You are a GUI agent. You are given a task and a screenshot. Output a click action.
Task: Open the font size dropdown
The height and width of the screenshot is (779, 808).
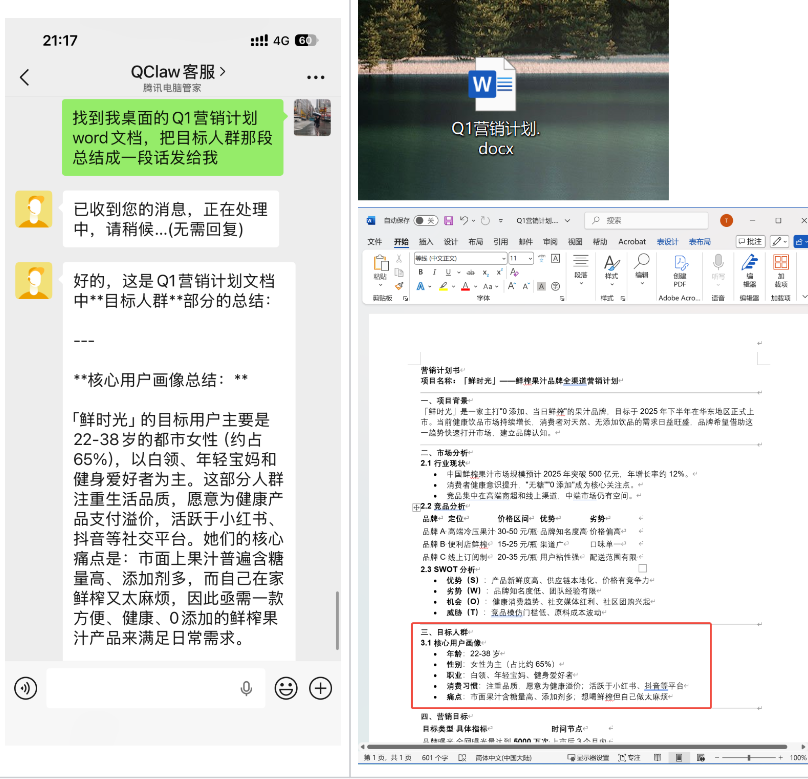tap(530, 258)
